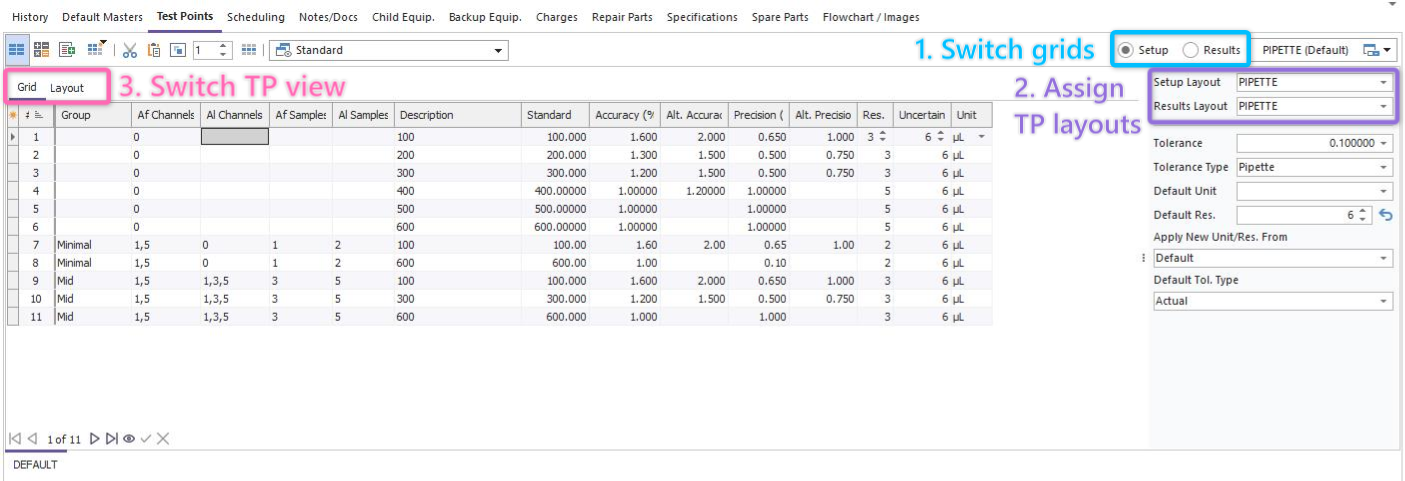Jump to the last record in navigator

(111, 439)
